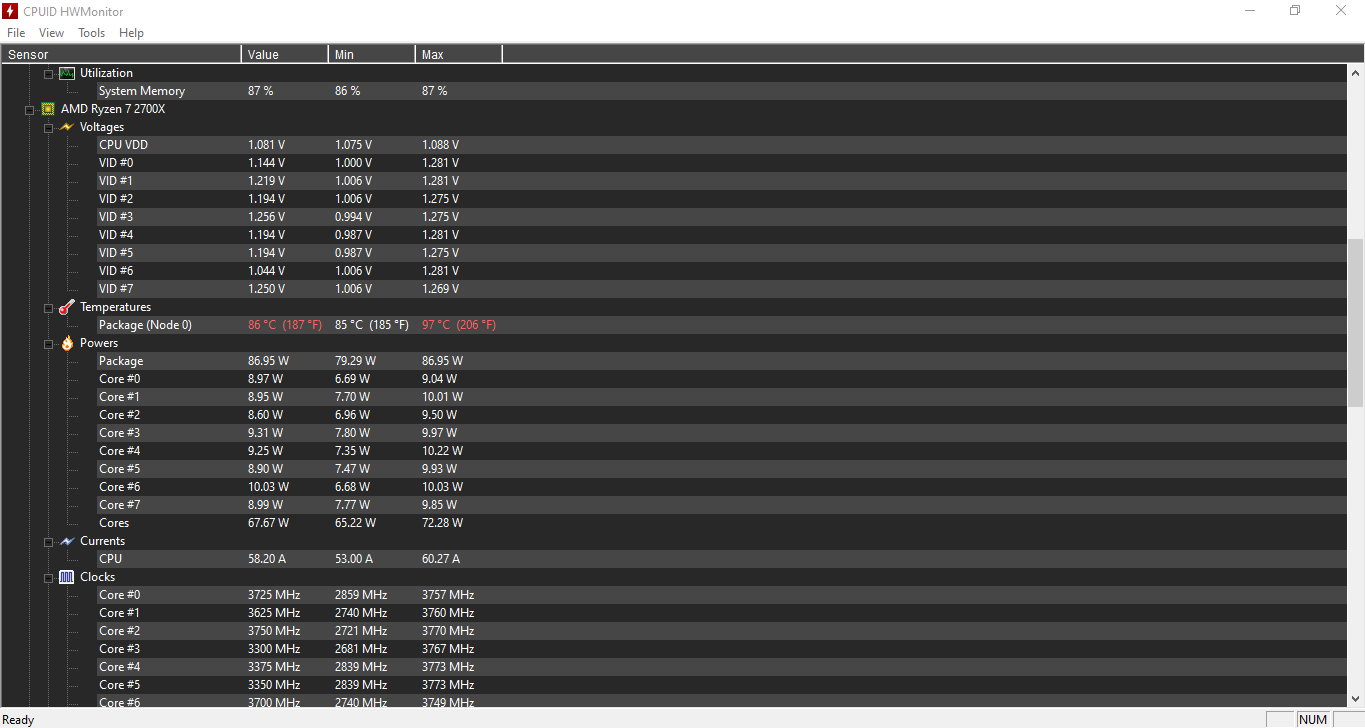Click the scrollbar up arrow
The height and width of the screenshot is (728, 1365).
pyautogui.click(x=1356, y=73)
